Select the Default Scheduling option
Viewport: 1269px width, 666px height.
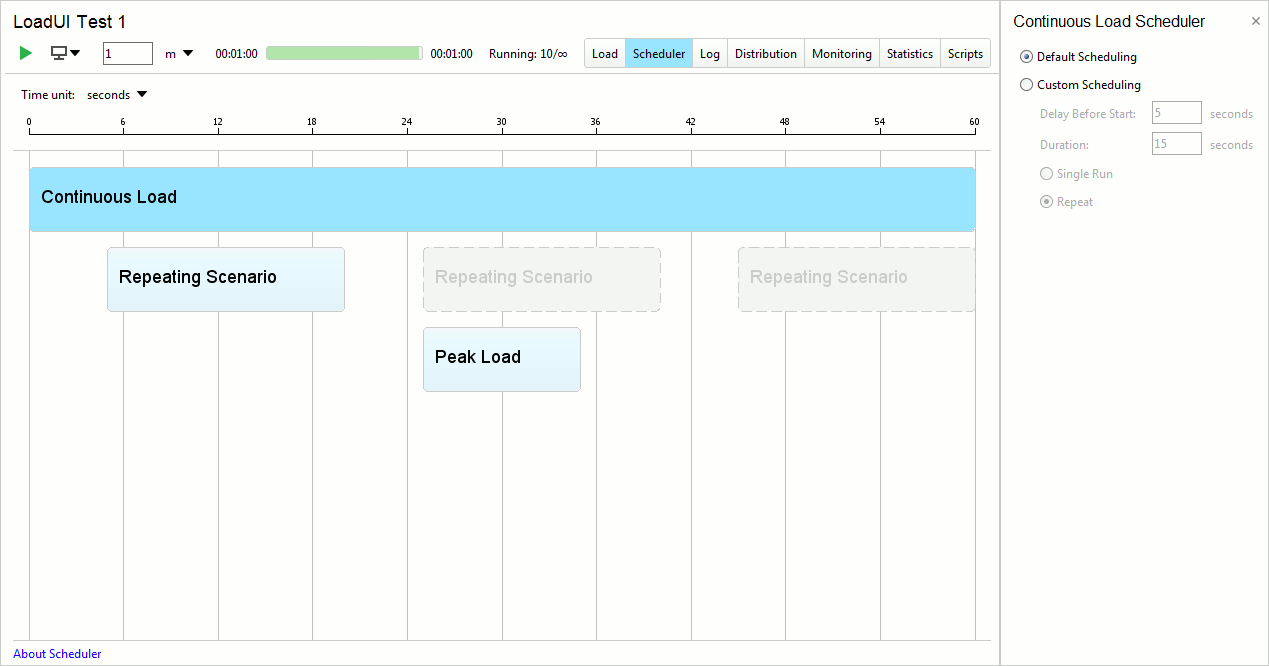(x=1026, y=56)
